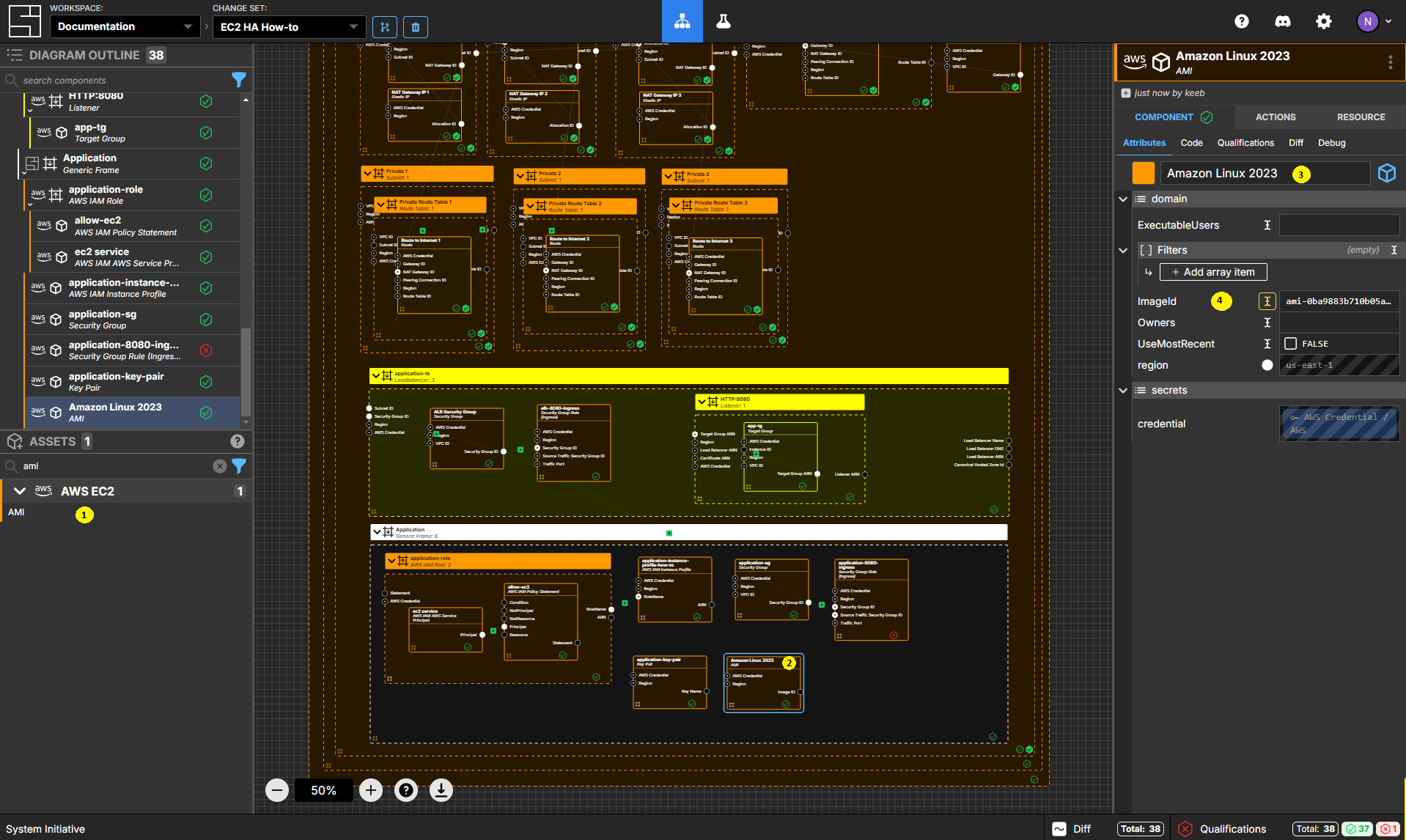Select the Code sub-tab
This screenshot has width=1406, height=840.
tap(1191, 143)
